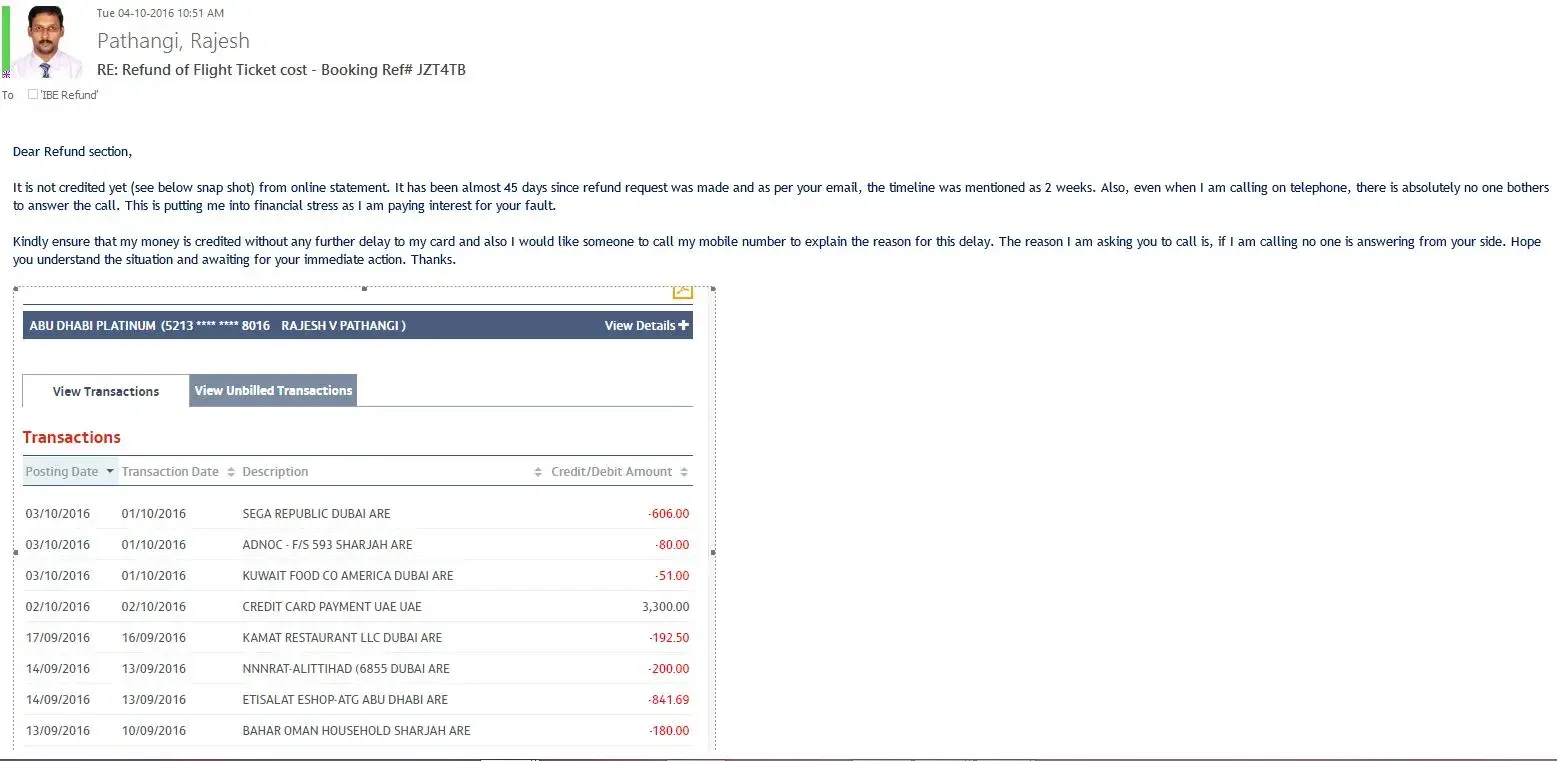Click the right-middle image resize handle
1557x761 pixels.
tap(712, 551)
